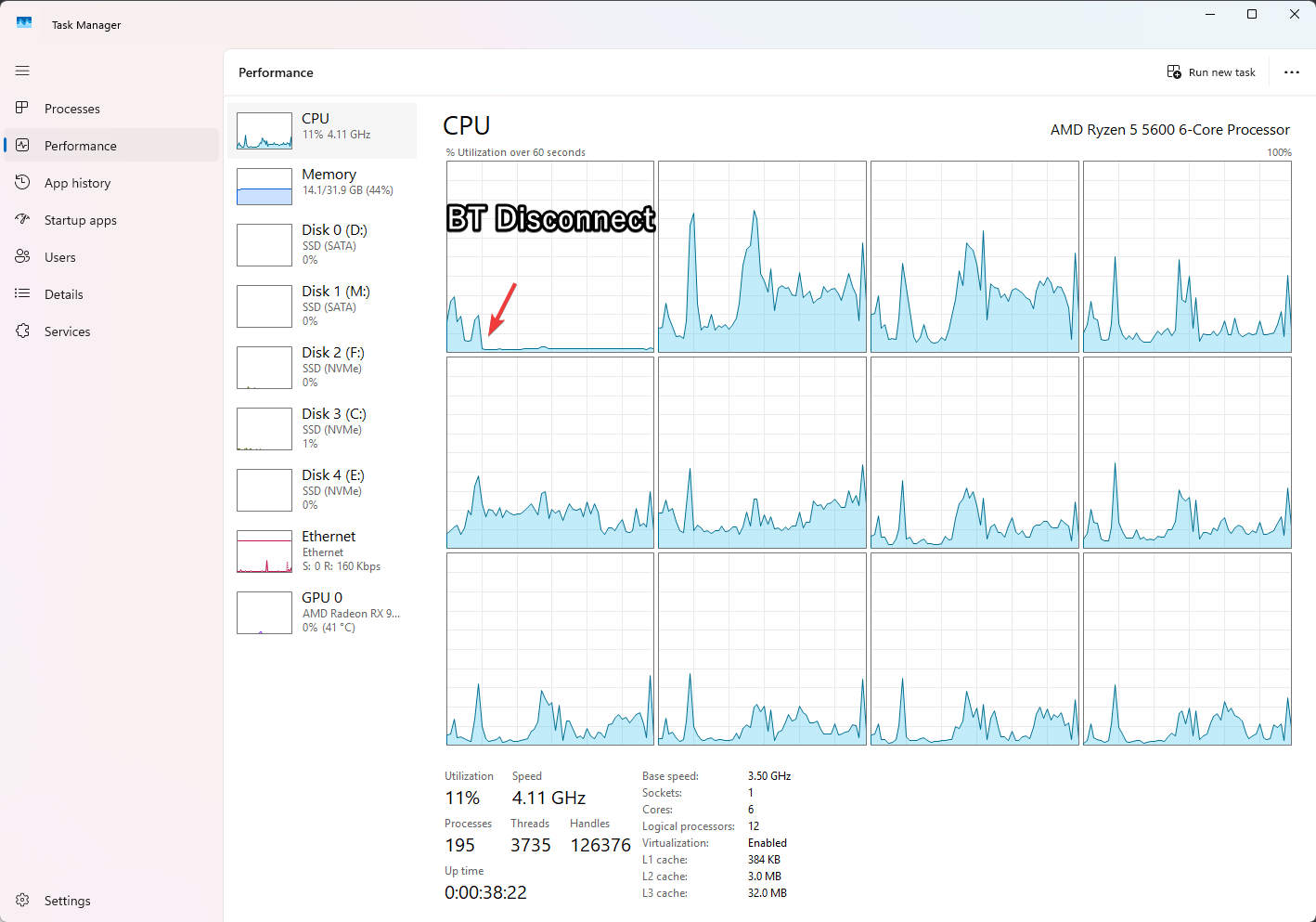The height and width of the screenshot is (922, 1316).
Task: Click the AMD Ryzen 5 5600 processor name
Action: click(1170, 130)
